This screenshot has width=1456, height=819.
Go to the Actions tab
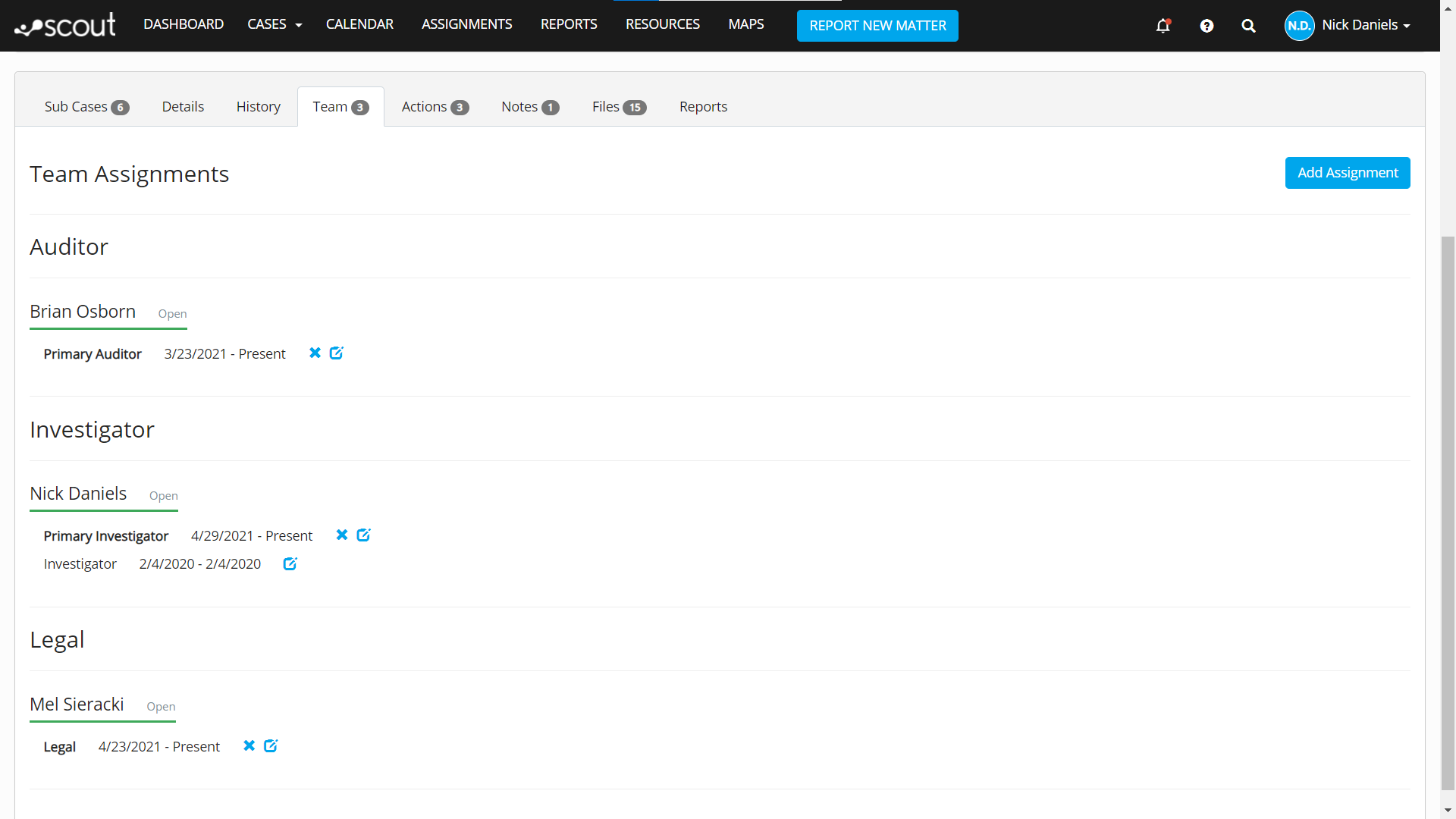coord(435,107)
